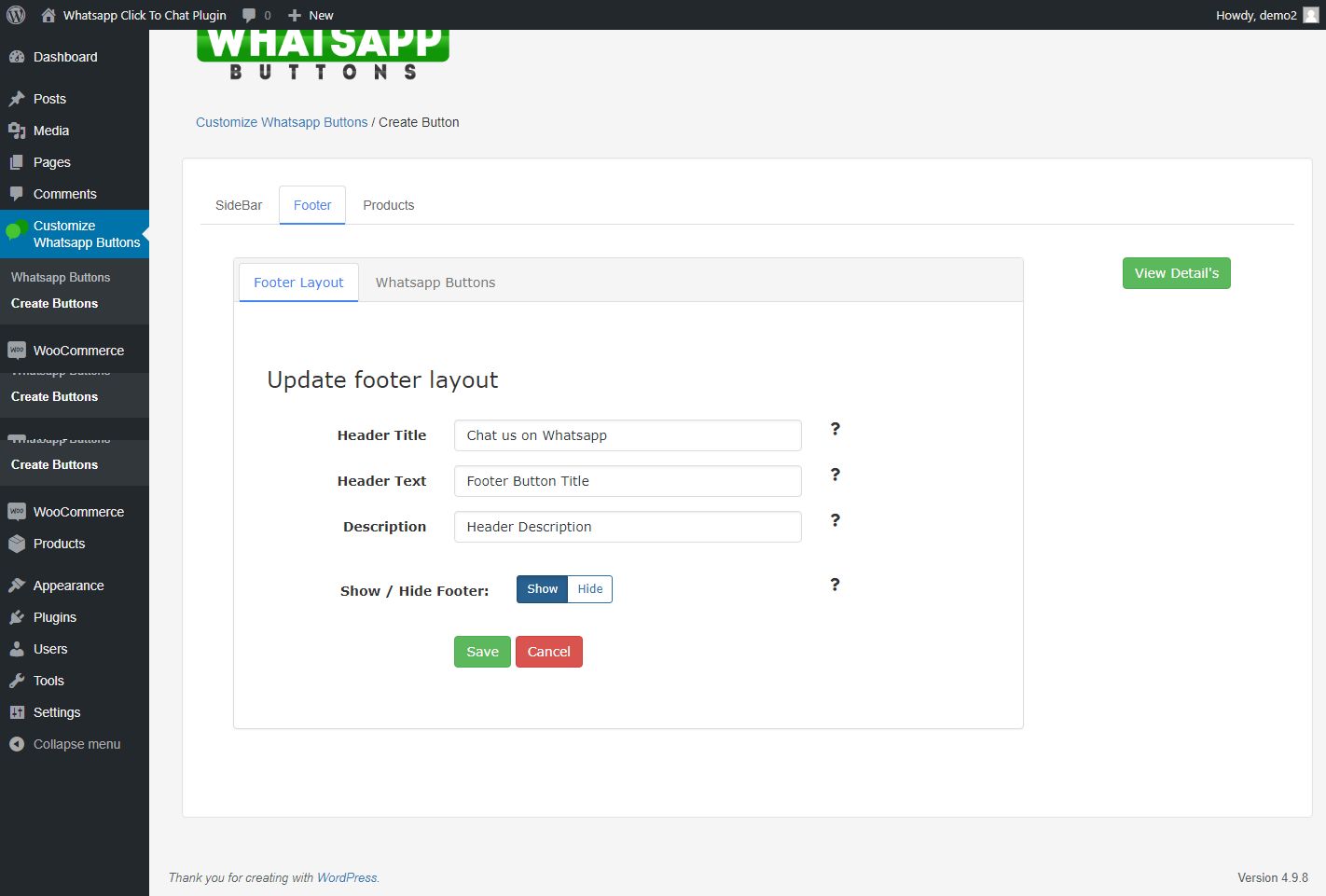
Task: Click the Appearance brush icon in the sidebar
Action: click(x=17, y=586)
